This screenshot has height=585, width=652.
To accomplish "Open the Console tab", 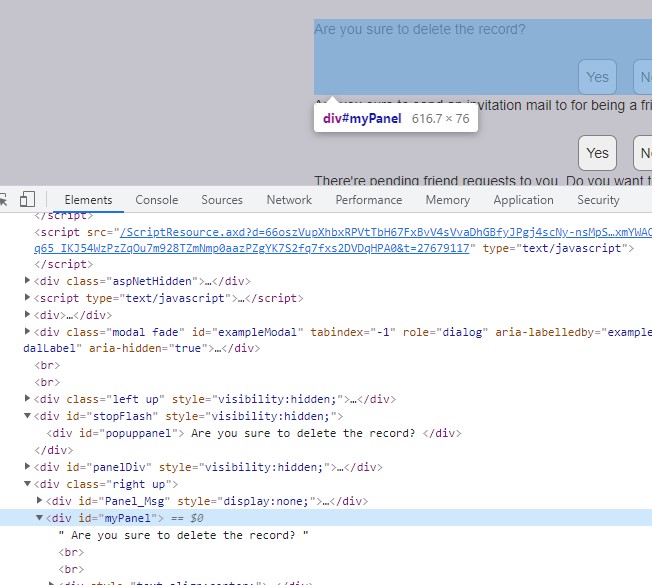I will 157,200.
